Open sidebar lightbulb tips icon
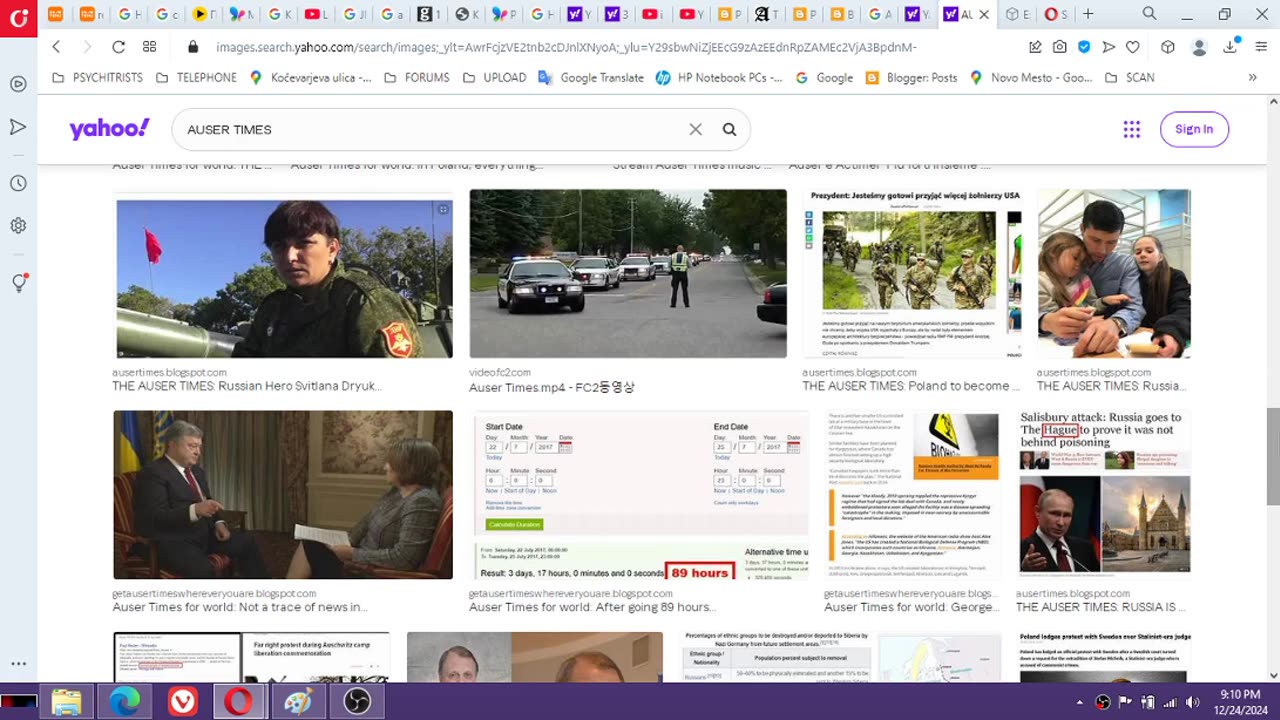Image resolution: width=1280 pixels, height=720 pixels. (18, 283)
